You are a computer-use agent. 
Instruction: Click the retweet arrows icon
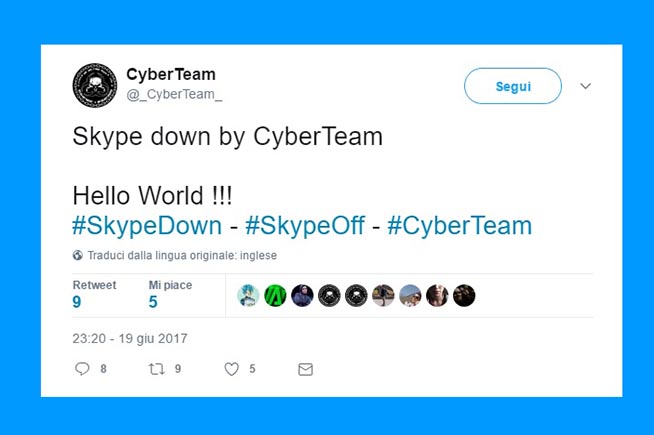pos(156,369)
